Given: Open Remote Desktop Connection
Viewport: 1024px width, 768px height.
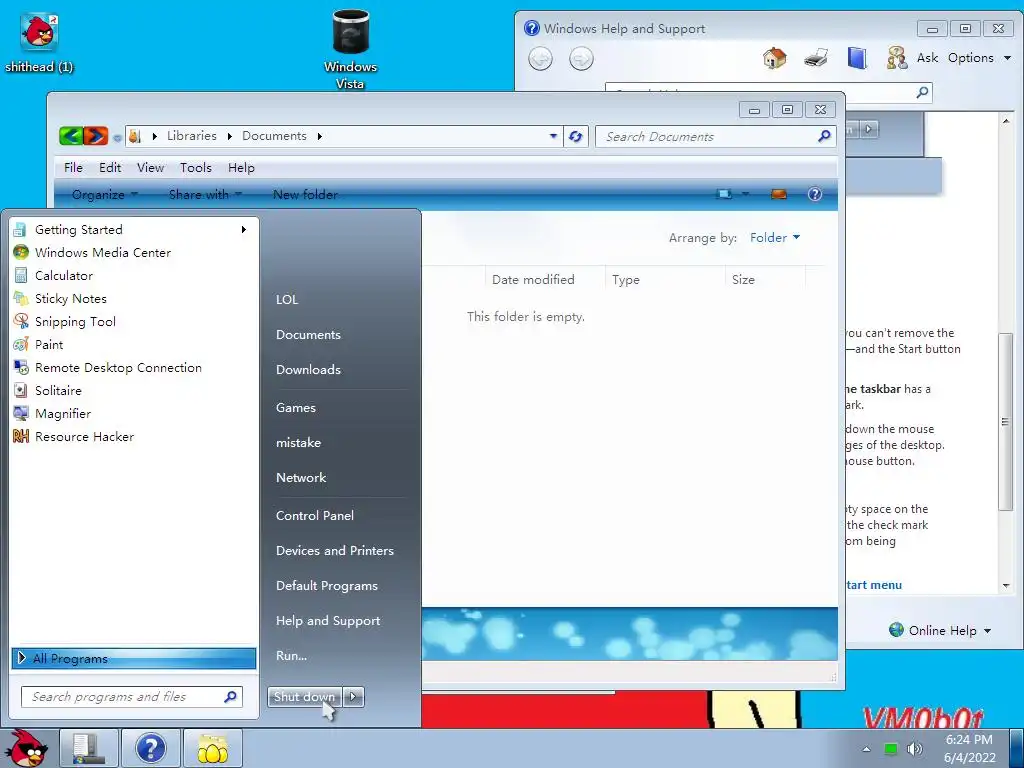Looking at the screenshot, I should click(133, 367).
